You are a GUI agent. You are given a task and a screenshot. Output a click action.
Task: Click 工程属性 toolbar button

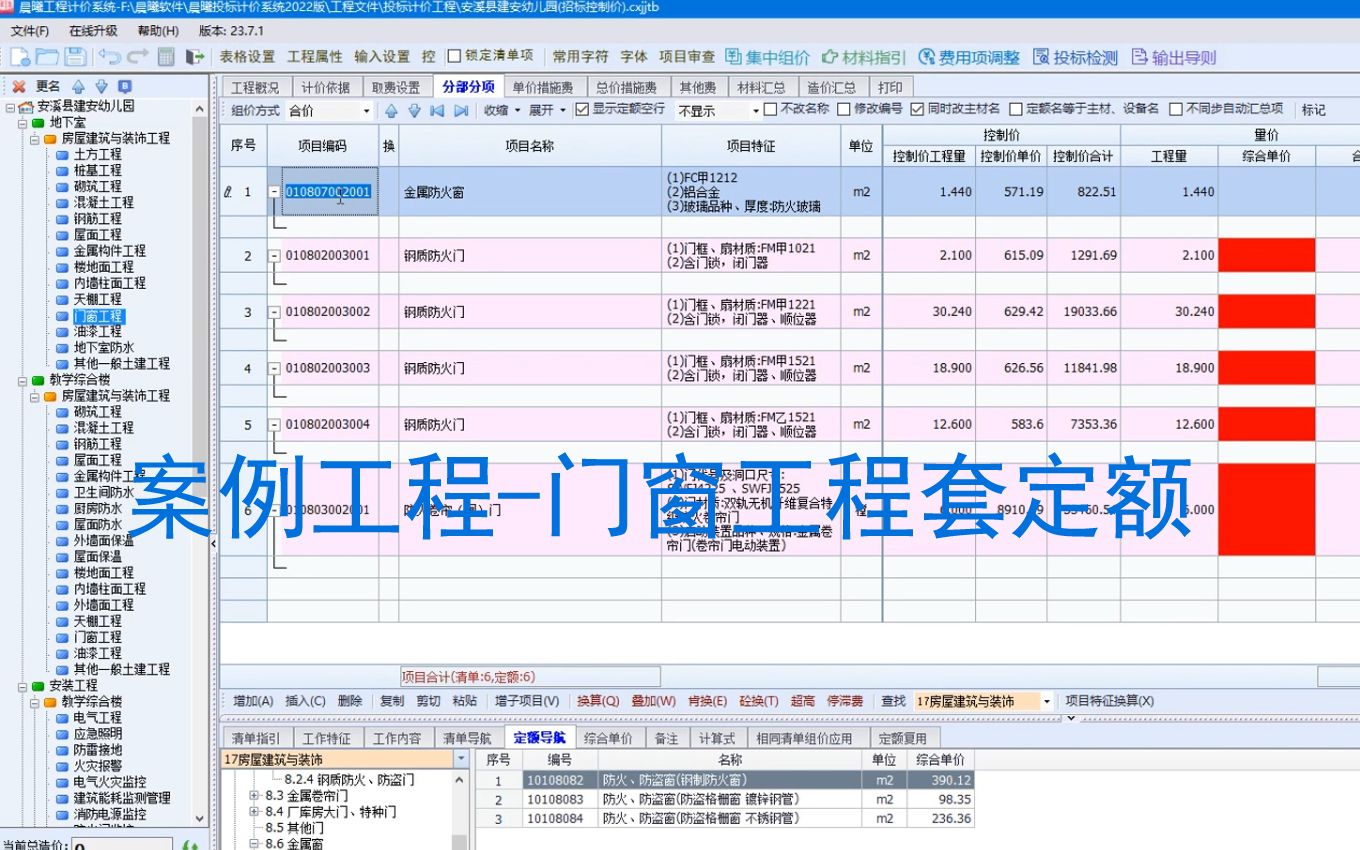point(314,57)
